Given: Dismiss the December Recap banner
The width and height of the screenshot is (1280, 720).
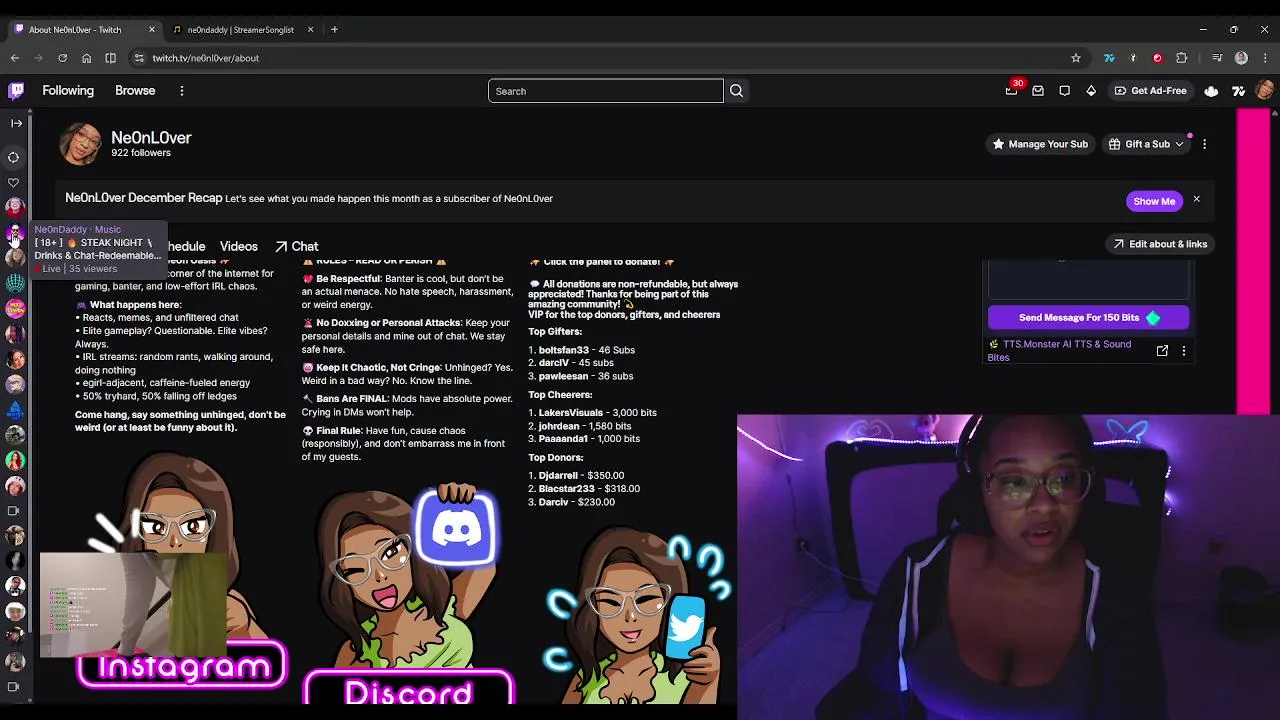Looking at the screenshot, I should [1196, 200].
